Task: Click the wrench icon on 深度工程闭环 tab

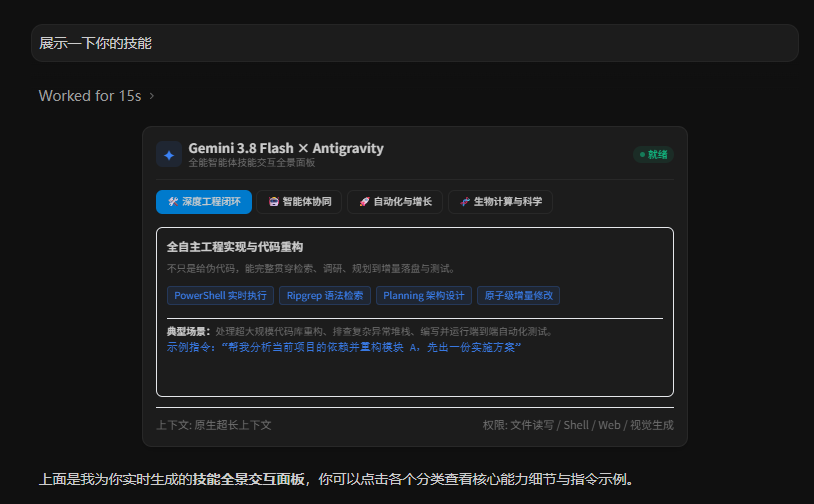Action: pyautogui.click(x=173, y=202)
